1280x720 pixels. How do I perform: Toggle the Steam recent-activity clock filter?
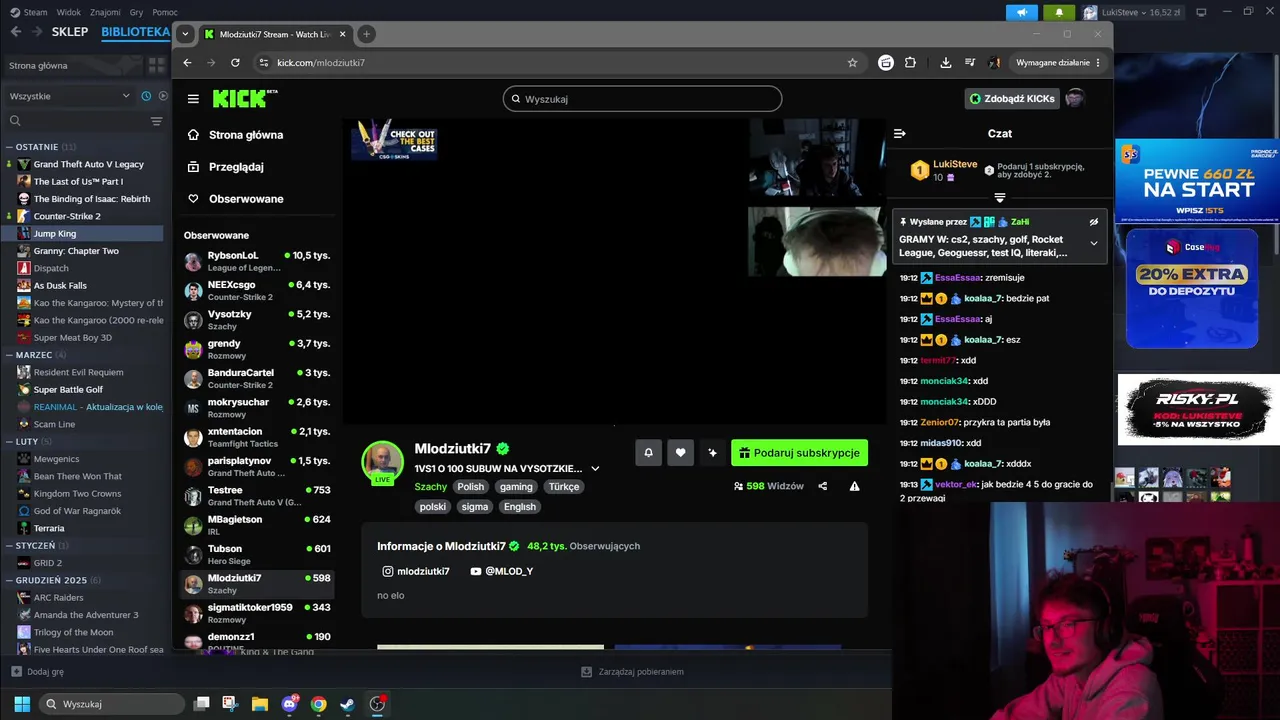(146, 96)
